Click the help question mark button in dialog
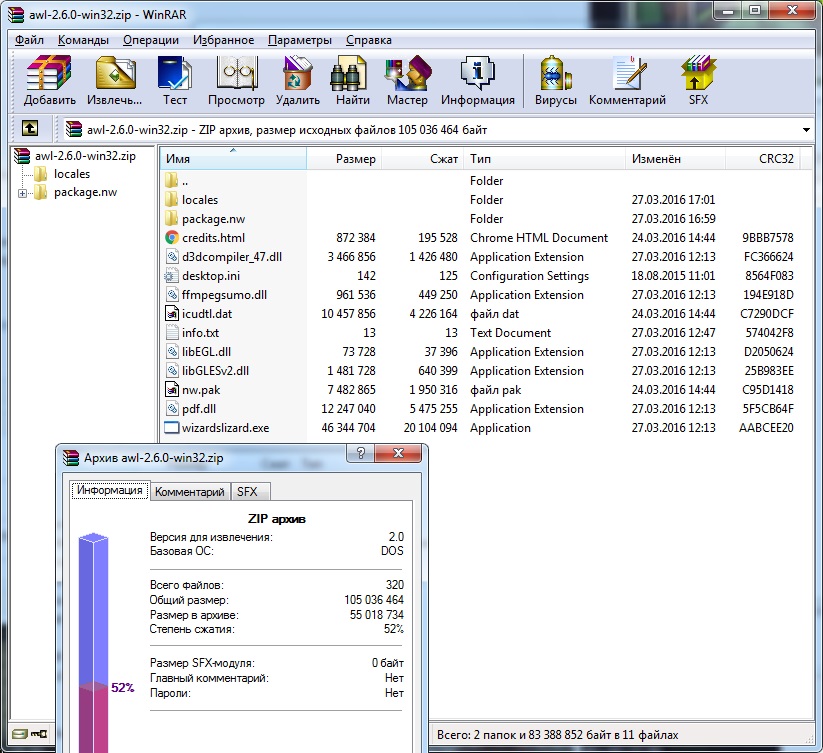 [x=360, y=453]
